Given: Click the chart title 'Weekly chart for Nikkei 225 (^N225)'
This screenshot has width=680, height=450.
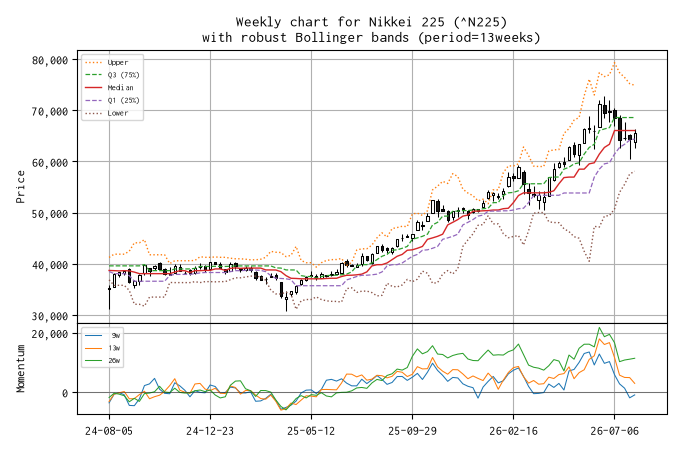Looking at the screenshot, I should point(371,22).
